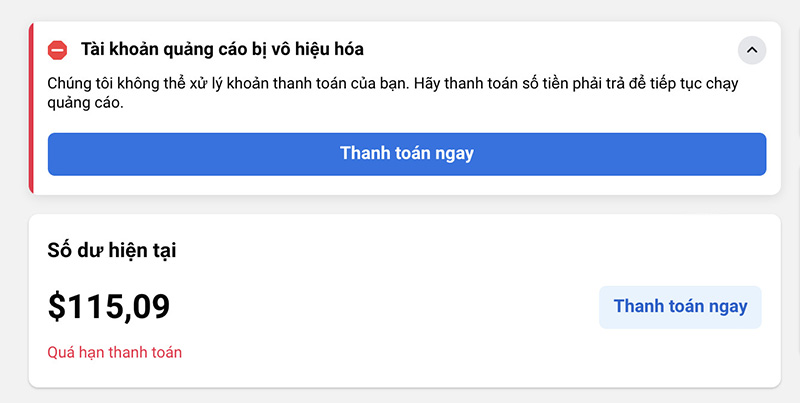Click the ",09" decimals of the balance
Screen dimensions: 800x403
click(149, 306)
